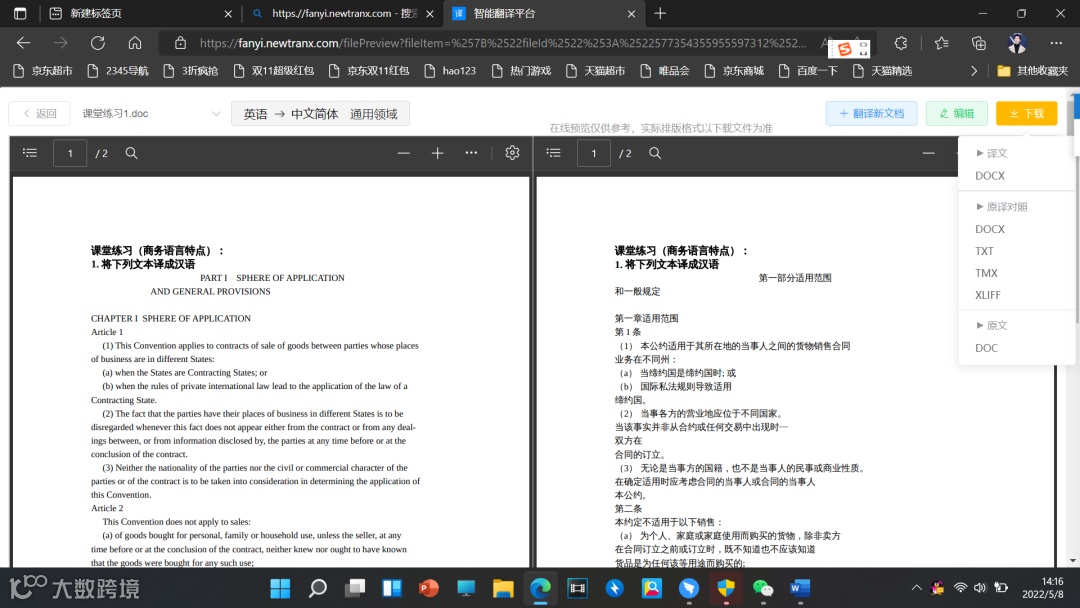Download bilingual DOCX under 原译对照

tap(990, 229)
